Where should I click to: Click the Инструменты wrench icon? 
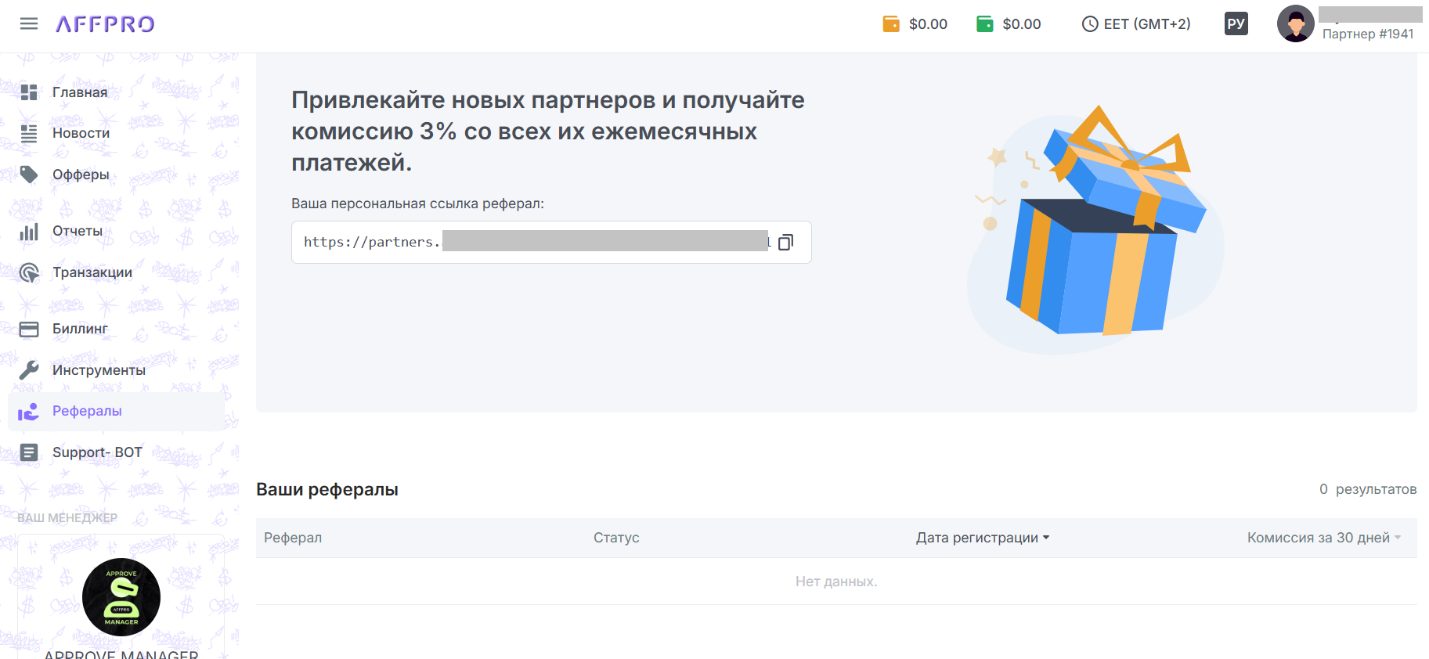29,370
